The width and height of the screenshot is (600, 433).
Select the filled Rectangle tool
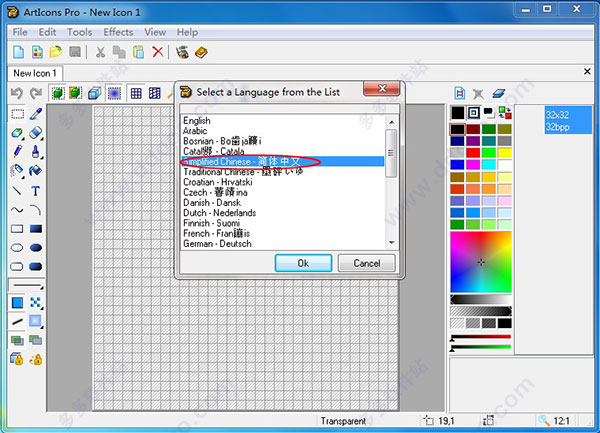36,229
